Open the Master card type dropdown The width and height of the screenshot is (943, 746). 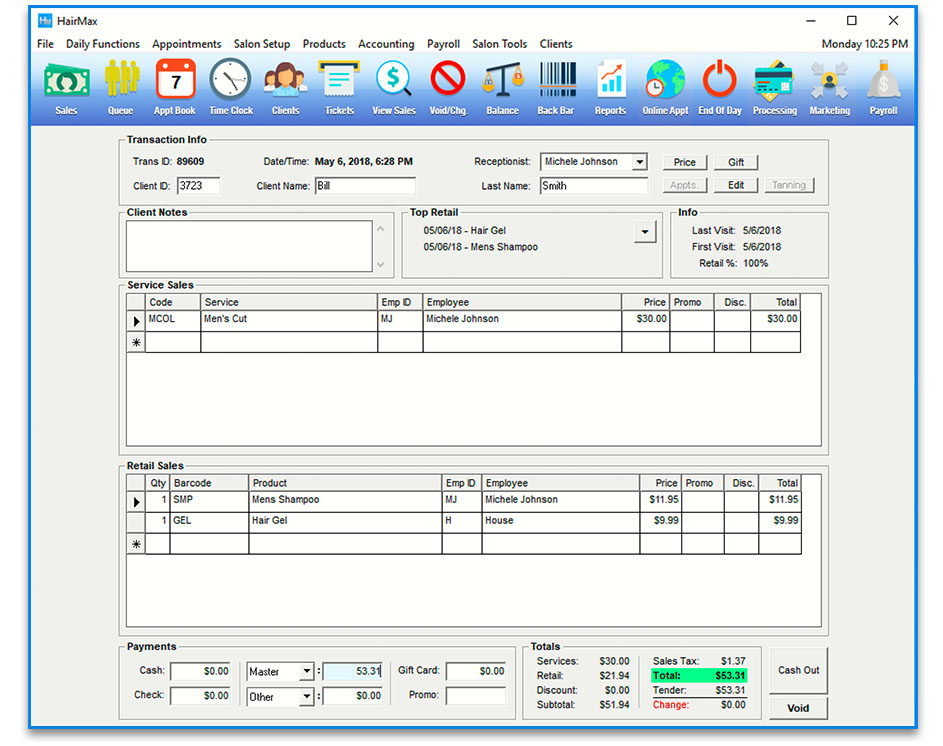click(x=306, y=672)
